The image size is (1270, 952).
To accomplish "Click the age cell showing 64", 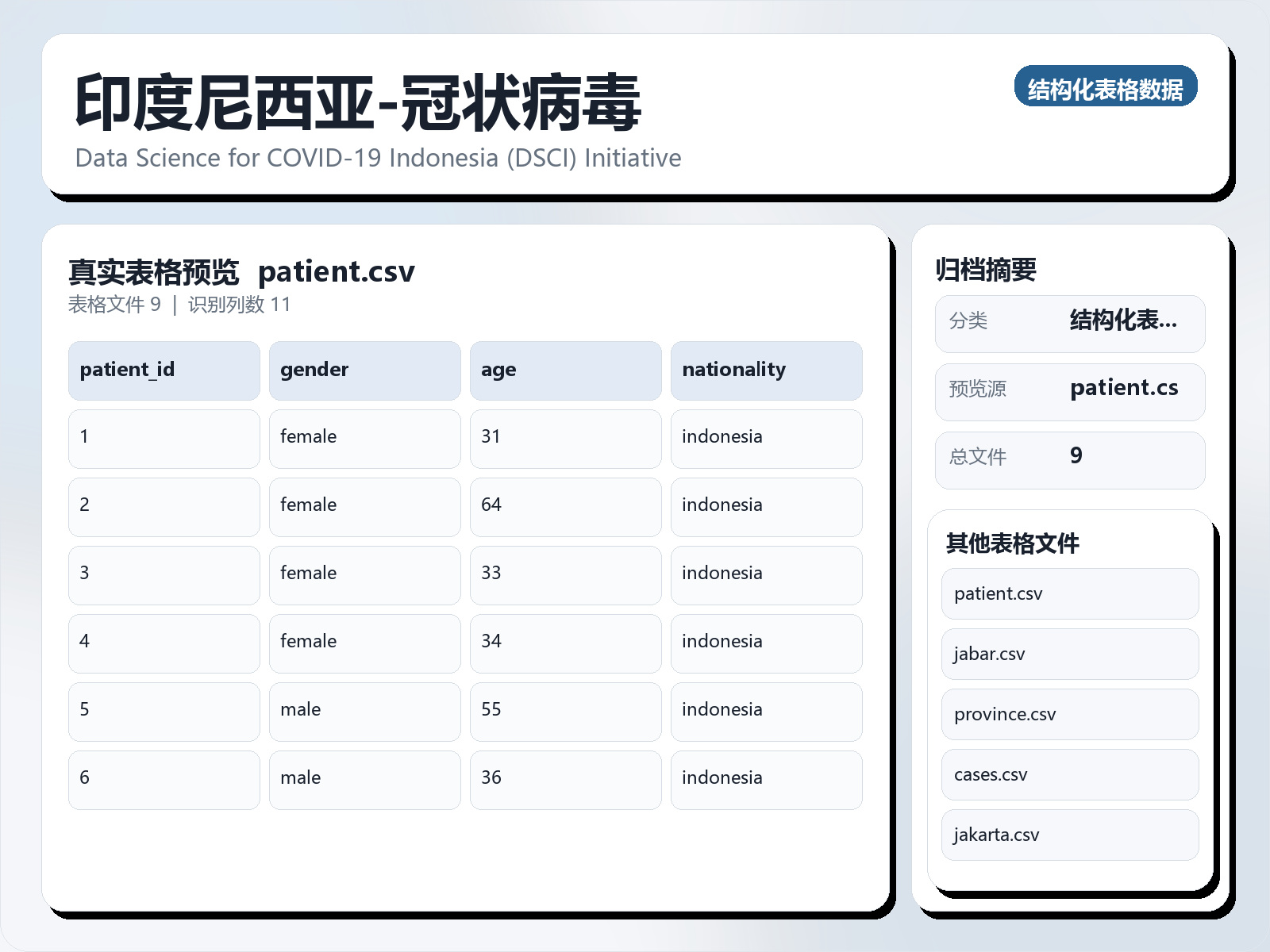I will click(565, 506).
